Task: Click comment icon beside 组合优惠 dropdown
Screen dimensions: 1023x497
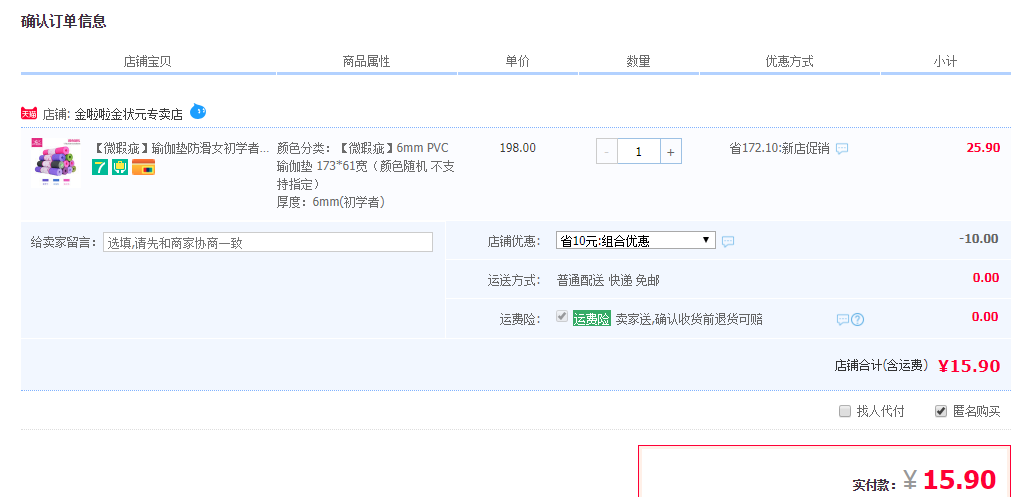Action: click(x=728, y=241)
